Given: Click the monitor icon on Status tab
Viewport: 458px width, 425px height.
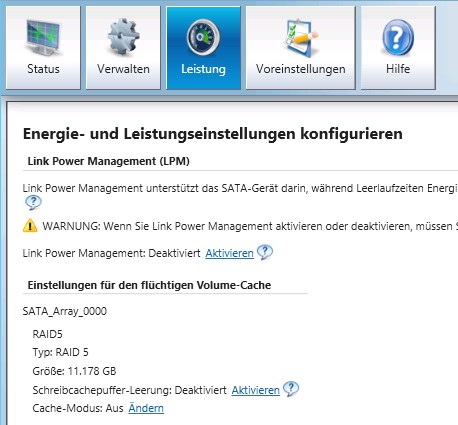Looking at the screenshot, I should [x=43, y=37].
